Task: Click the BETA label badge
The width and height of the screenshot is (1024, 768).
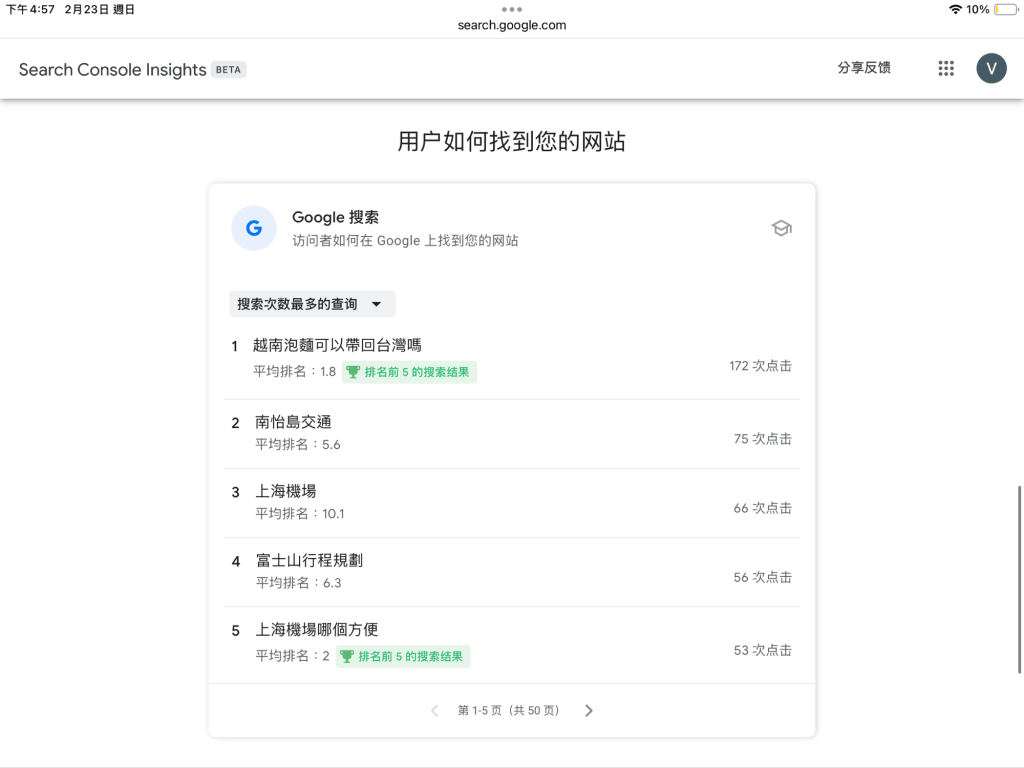Action: [x=229, y=70]
